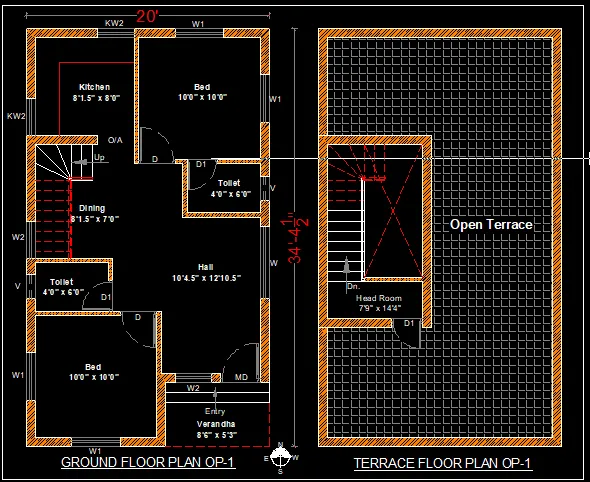Click the O/A label beside kitchen
This screenshot has width=590, height=482.
tap(115, 140)
